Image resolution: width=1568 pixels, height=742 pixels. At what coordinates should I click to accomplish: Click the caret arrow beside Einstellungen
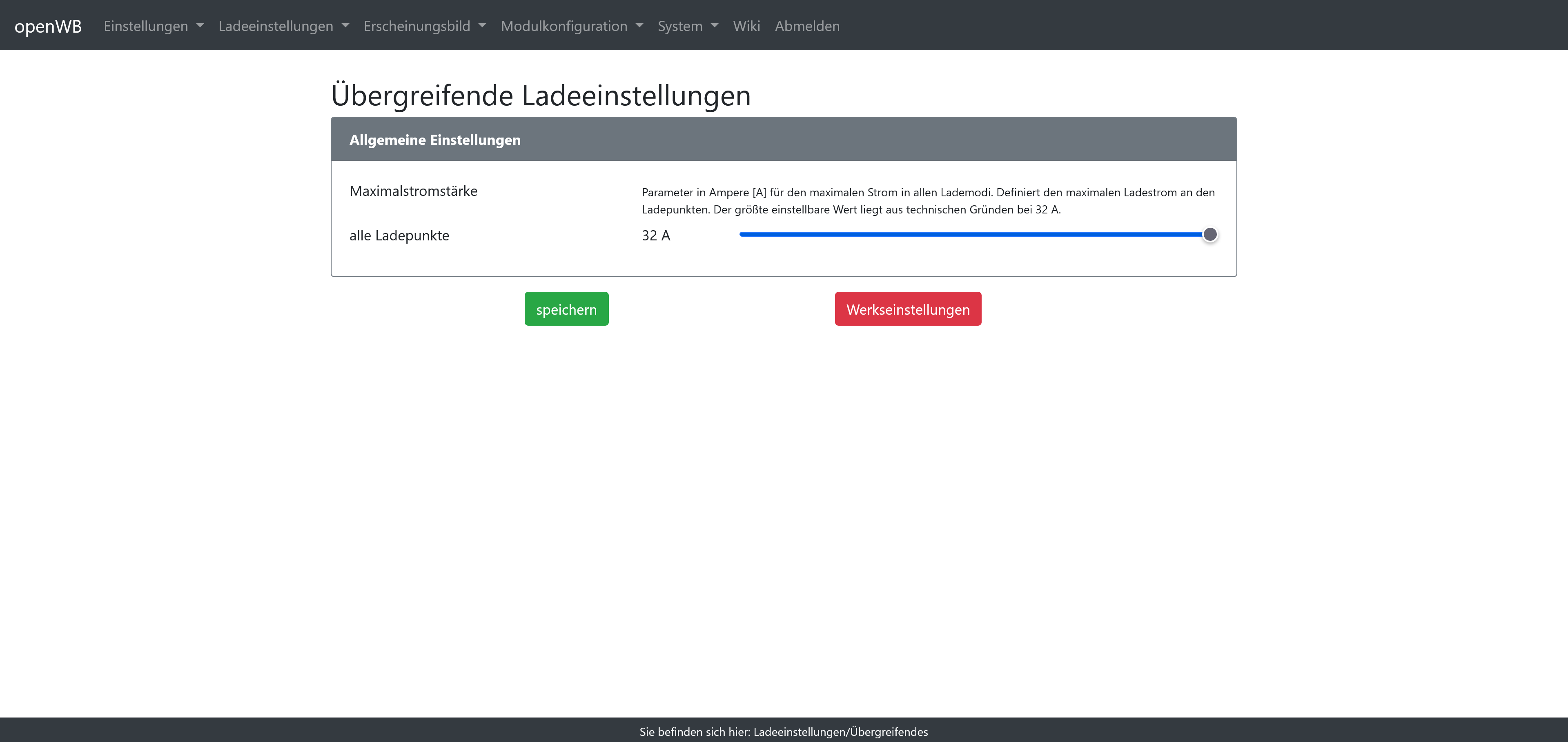pos(200,26)
